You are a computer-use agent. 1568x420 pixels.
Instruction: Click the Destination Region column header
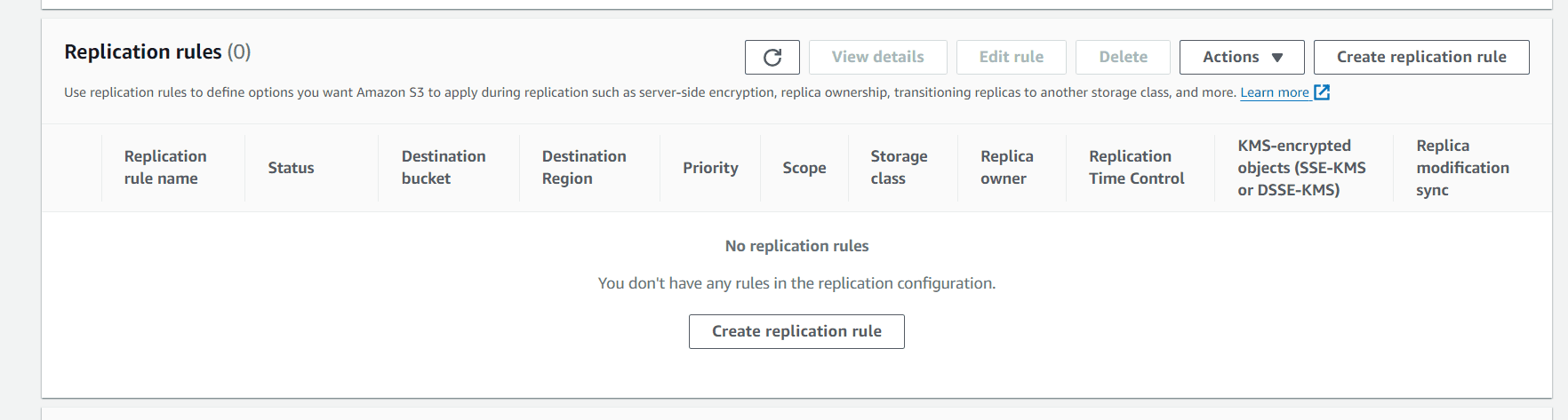(x=584, y=167)
